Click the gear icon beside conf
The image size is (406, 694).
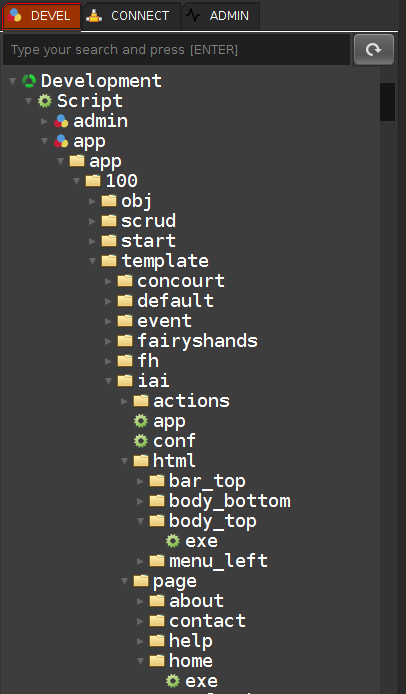click(x=141, y=441)
